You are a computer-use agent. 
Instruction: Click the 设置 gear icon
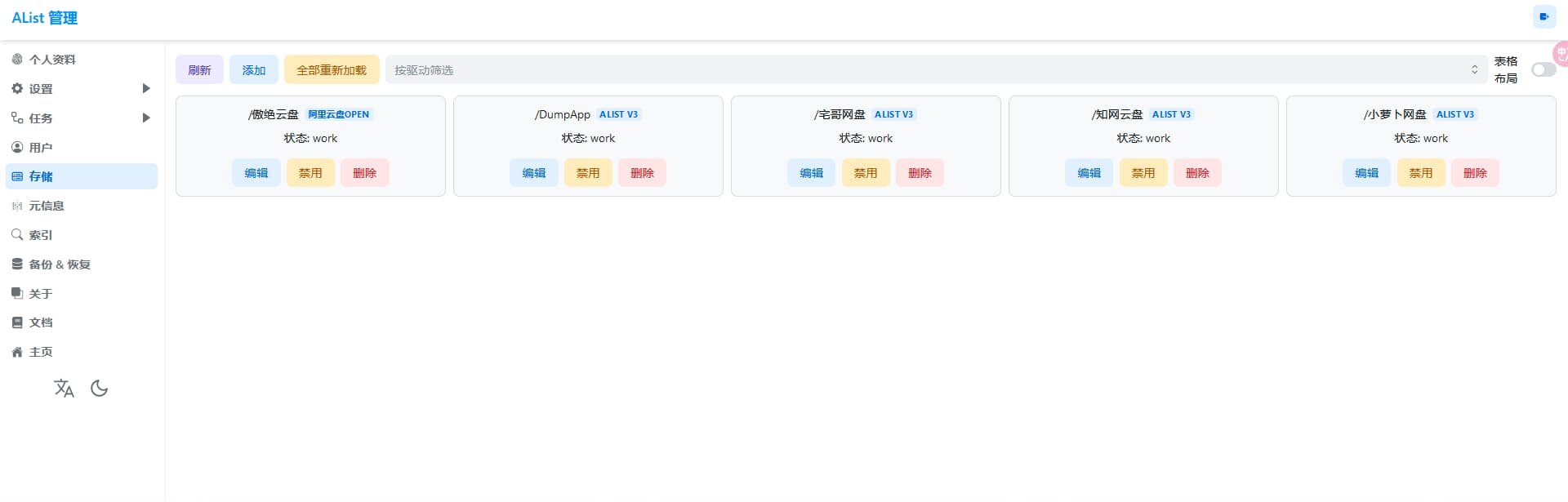tap(17, 88)
